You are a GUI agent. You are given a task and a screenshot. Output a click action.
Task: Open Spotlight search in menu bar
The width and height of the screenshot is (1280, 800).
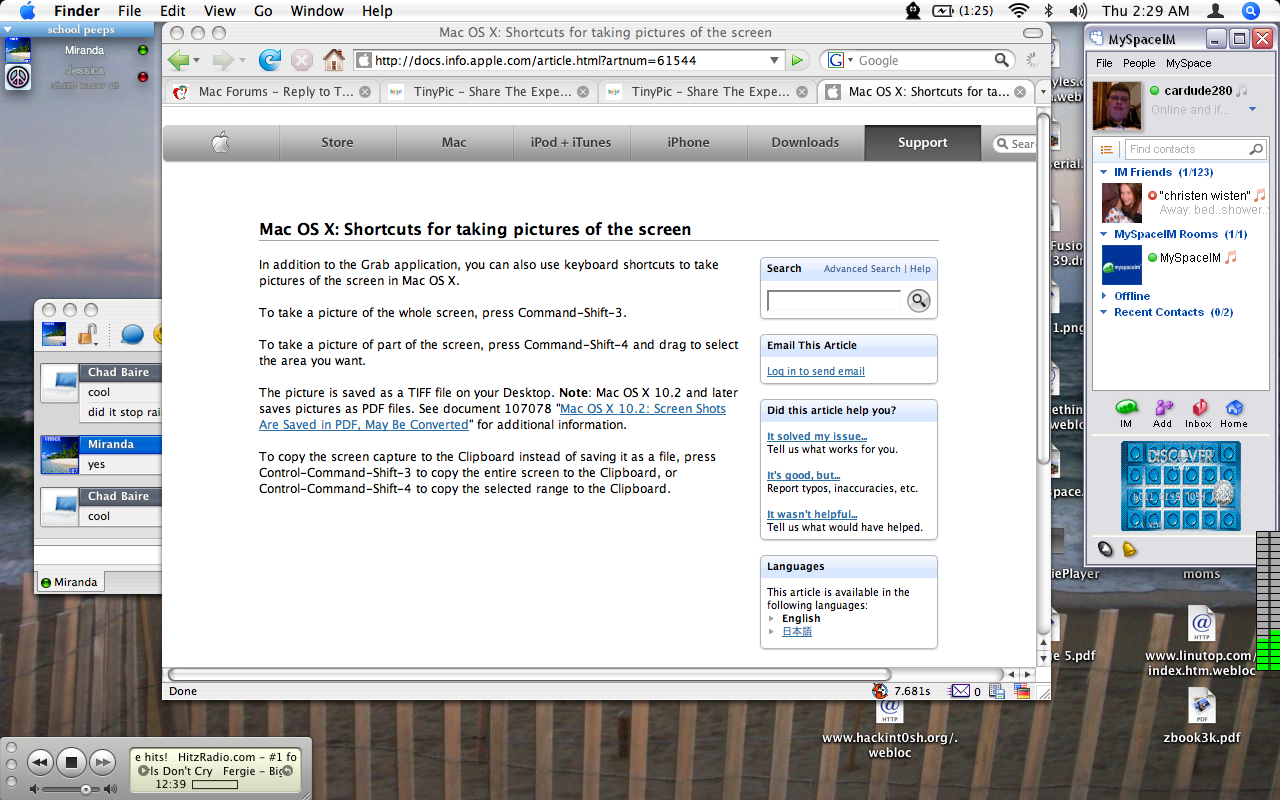pos(1250,11)
